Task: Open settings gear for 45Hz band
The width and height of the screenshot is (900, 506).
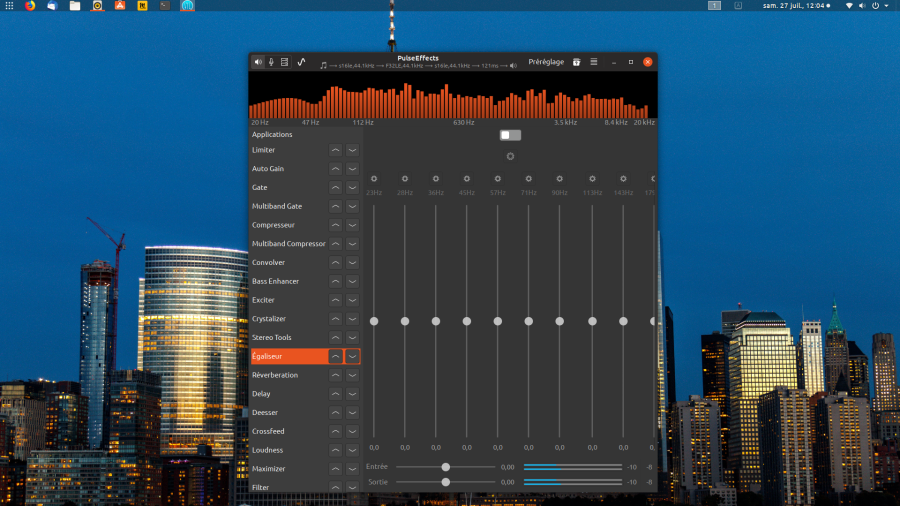Action: click(x=467, y=179)
